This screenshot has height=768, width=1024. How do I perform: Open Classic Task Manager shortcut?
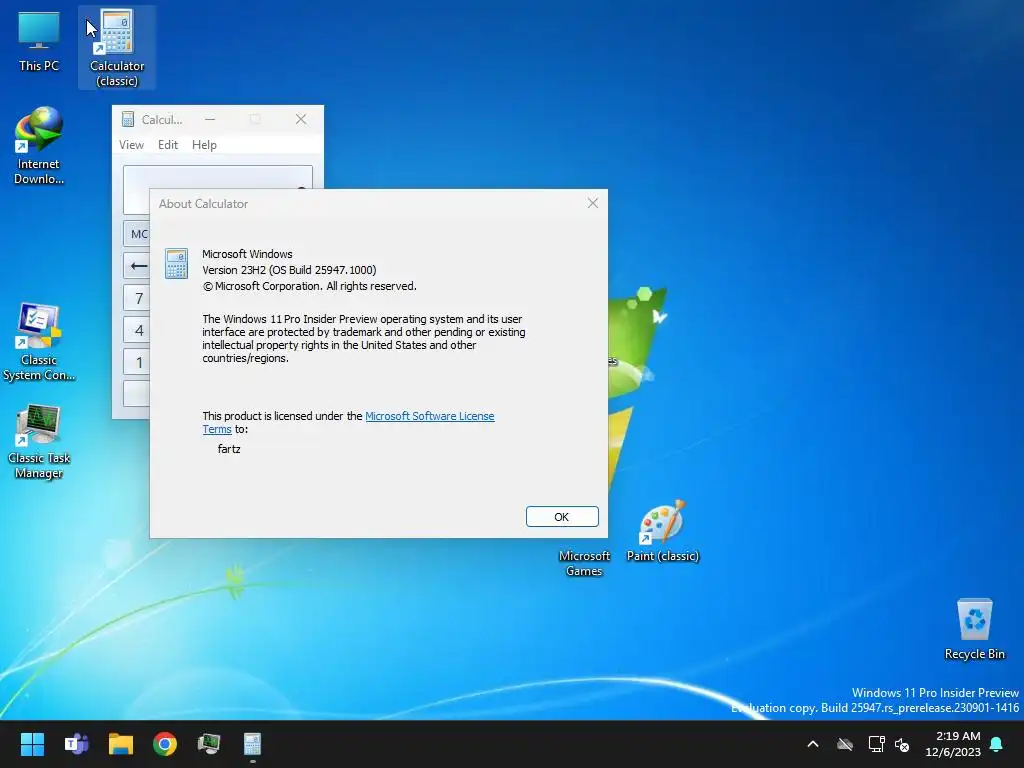click(x=39, y=441)
